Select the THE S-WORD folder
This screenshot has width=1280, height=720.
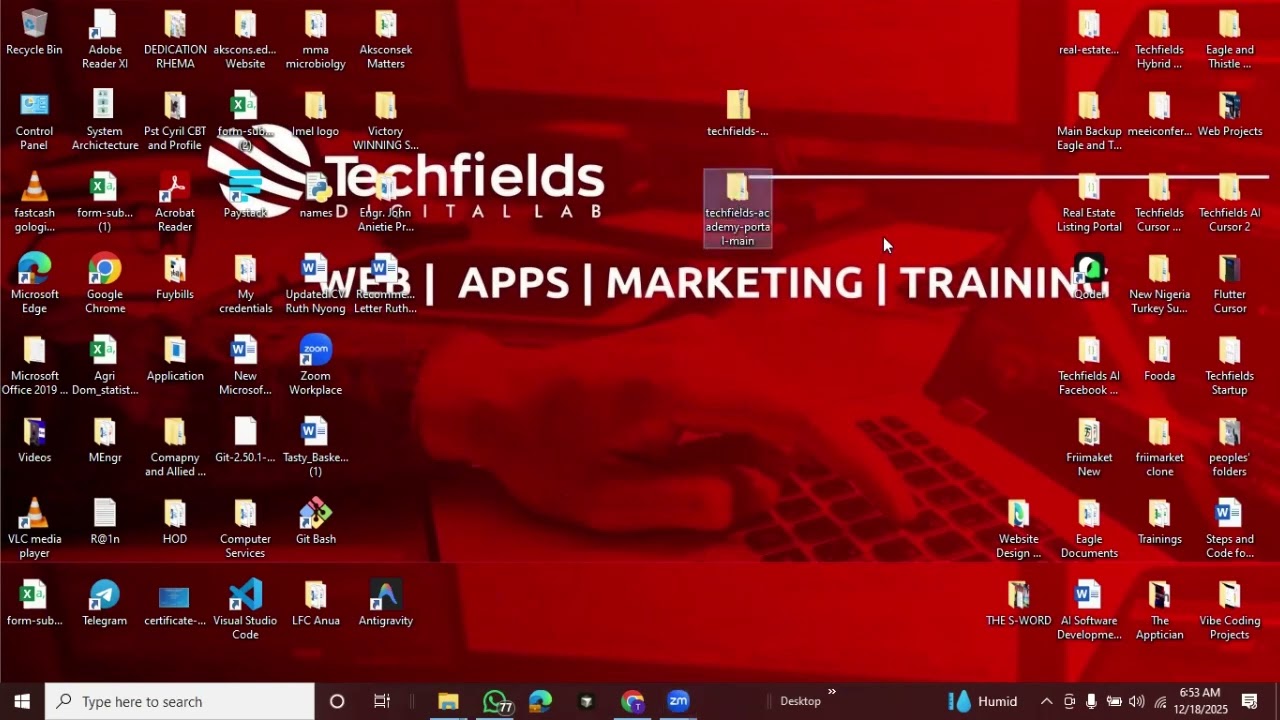click(x=1019, y=604)
